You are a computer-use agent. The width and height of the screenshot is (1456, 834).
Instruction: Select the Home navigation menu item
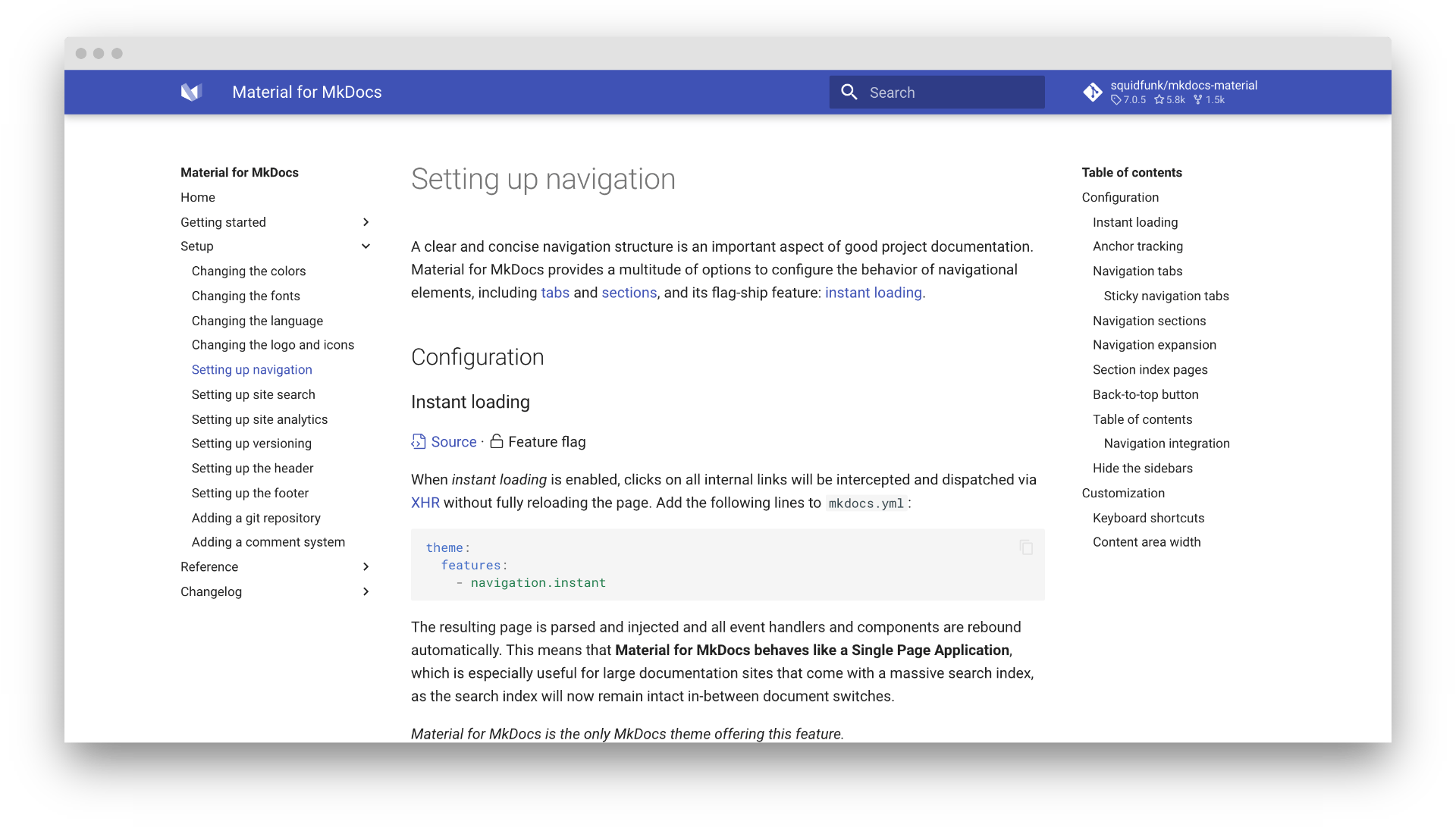tap(197, 197)
